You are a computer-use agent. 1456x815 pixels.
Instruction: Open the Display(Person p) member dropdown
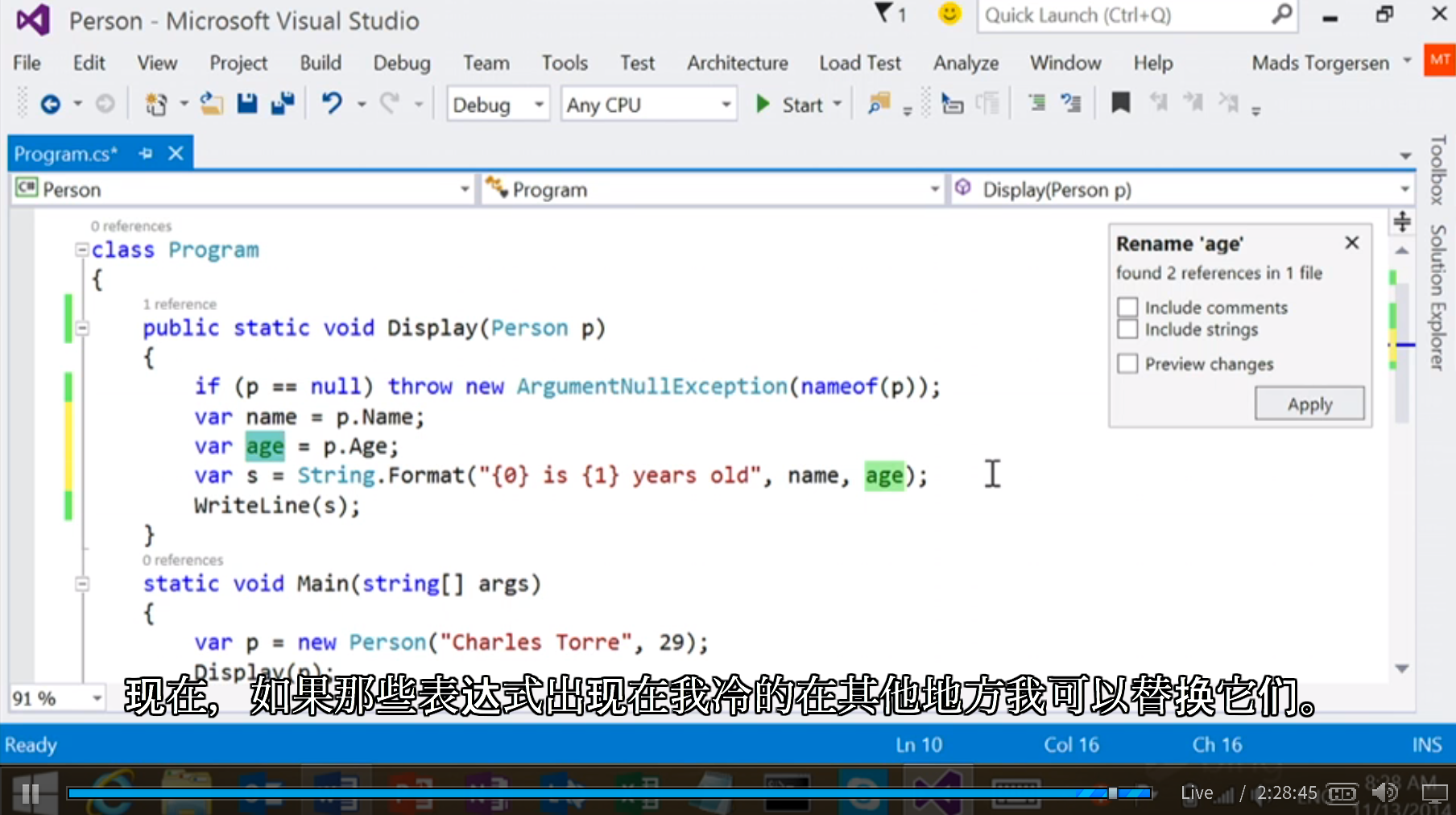[x=1182, y=189]
